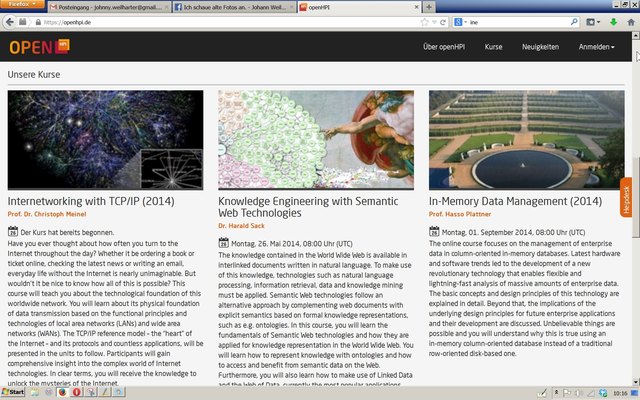Click the network globe icon in the system tray
This screenshot has width=640, height=400.
pyautogui.click(x=603, y=393)
